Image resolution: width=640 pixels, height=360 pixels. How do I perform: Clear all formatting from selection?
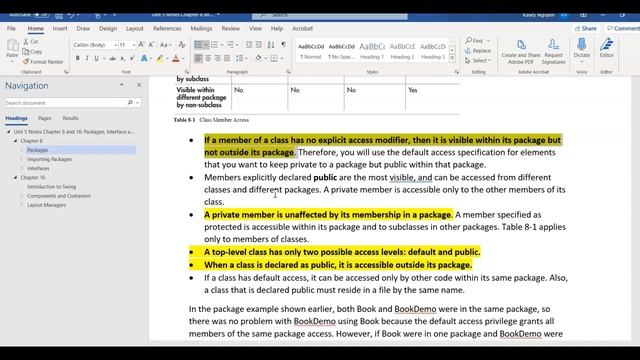pyautogui.click(x=182, y=44)
